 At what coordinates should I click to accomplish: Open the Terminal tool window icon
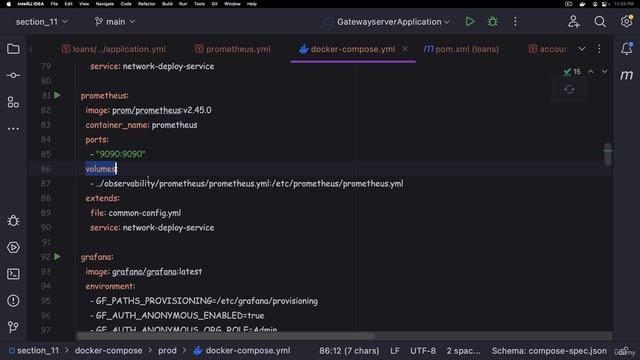pyautogui.click(x=13, y=274)
